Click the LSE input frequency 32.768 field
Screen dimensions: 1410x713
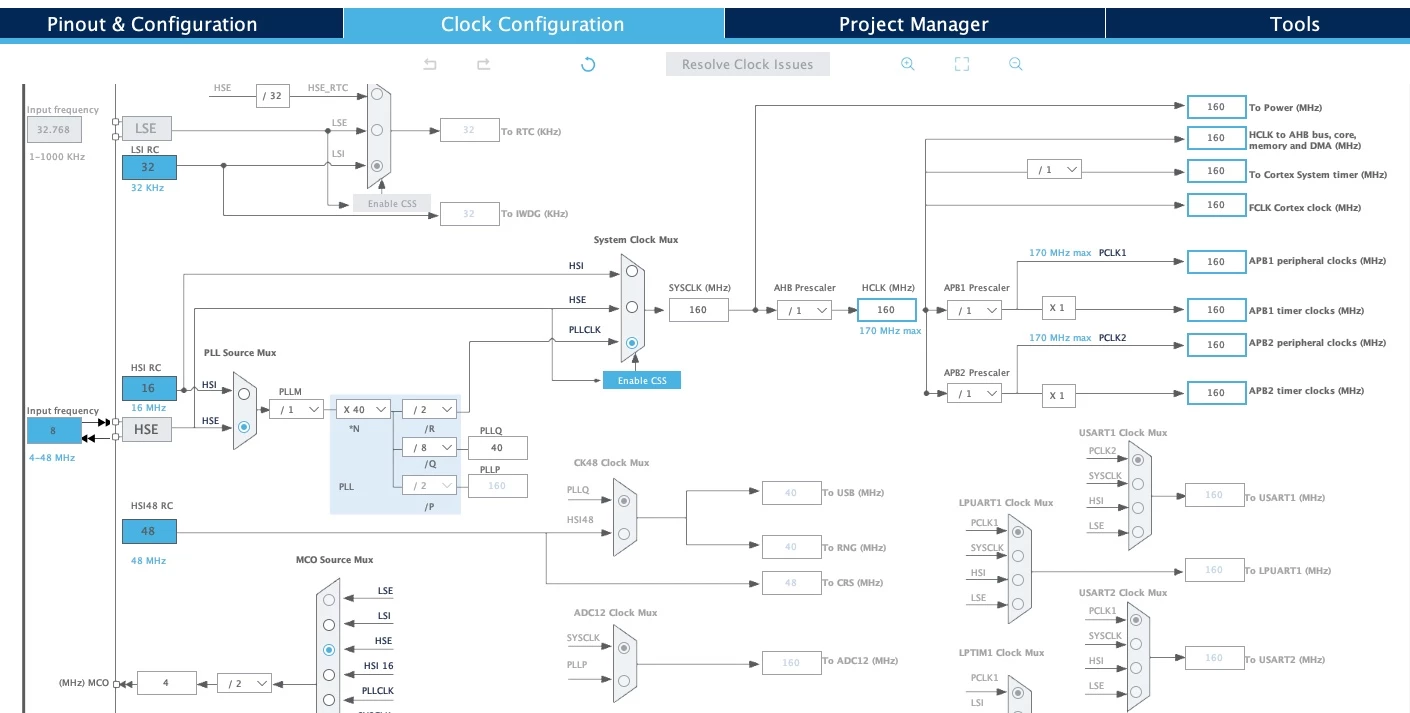(55, 130)
